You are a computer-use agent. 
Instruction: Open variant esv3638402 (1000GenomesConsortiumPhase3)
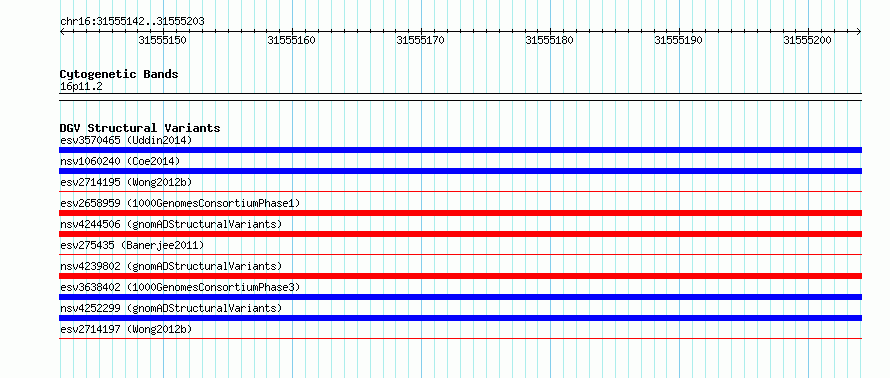(x=180, y=287)
